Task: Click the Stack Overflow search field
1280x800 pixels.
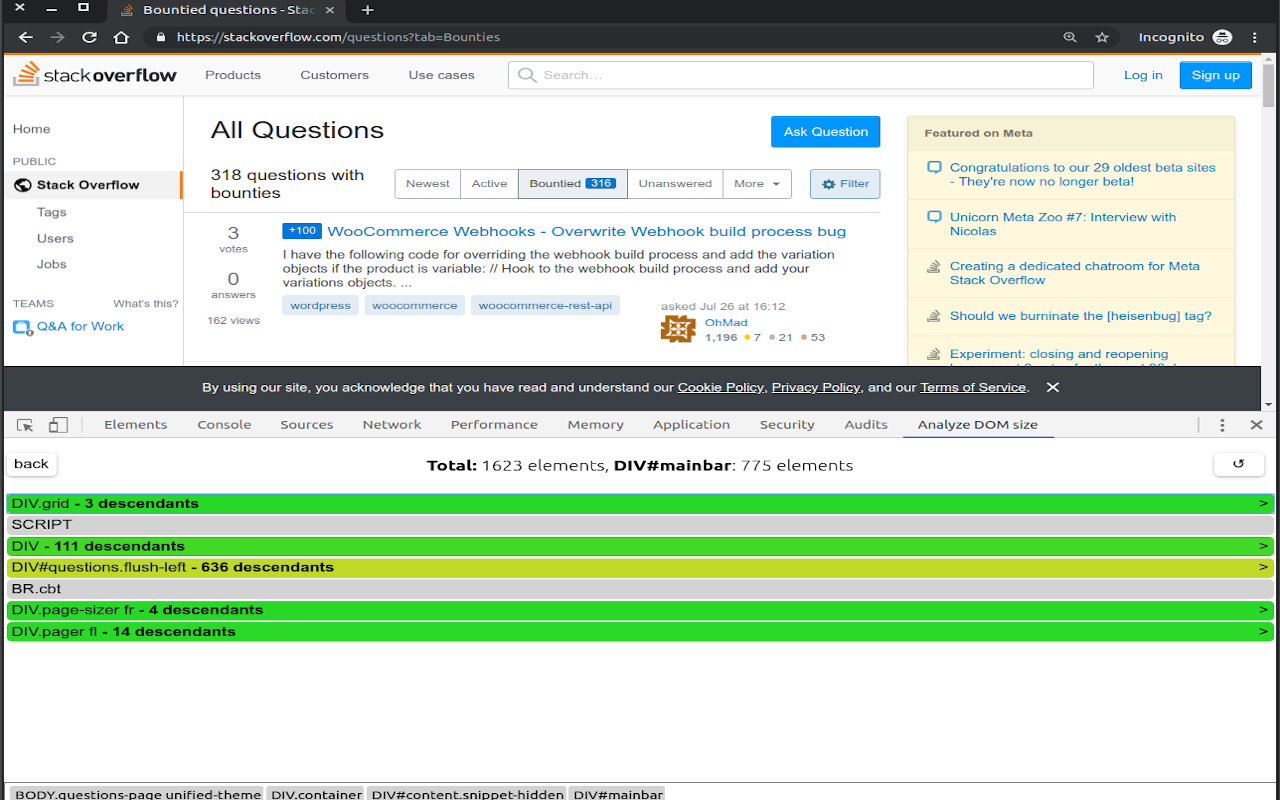Action: (x=800, y=75)
